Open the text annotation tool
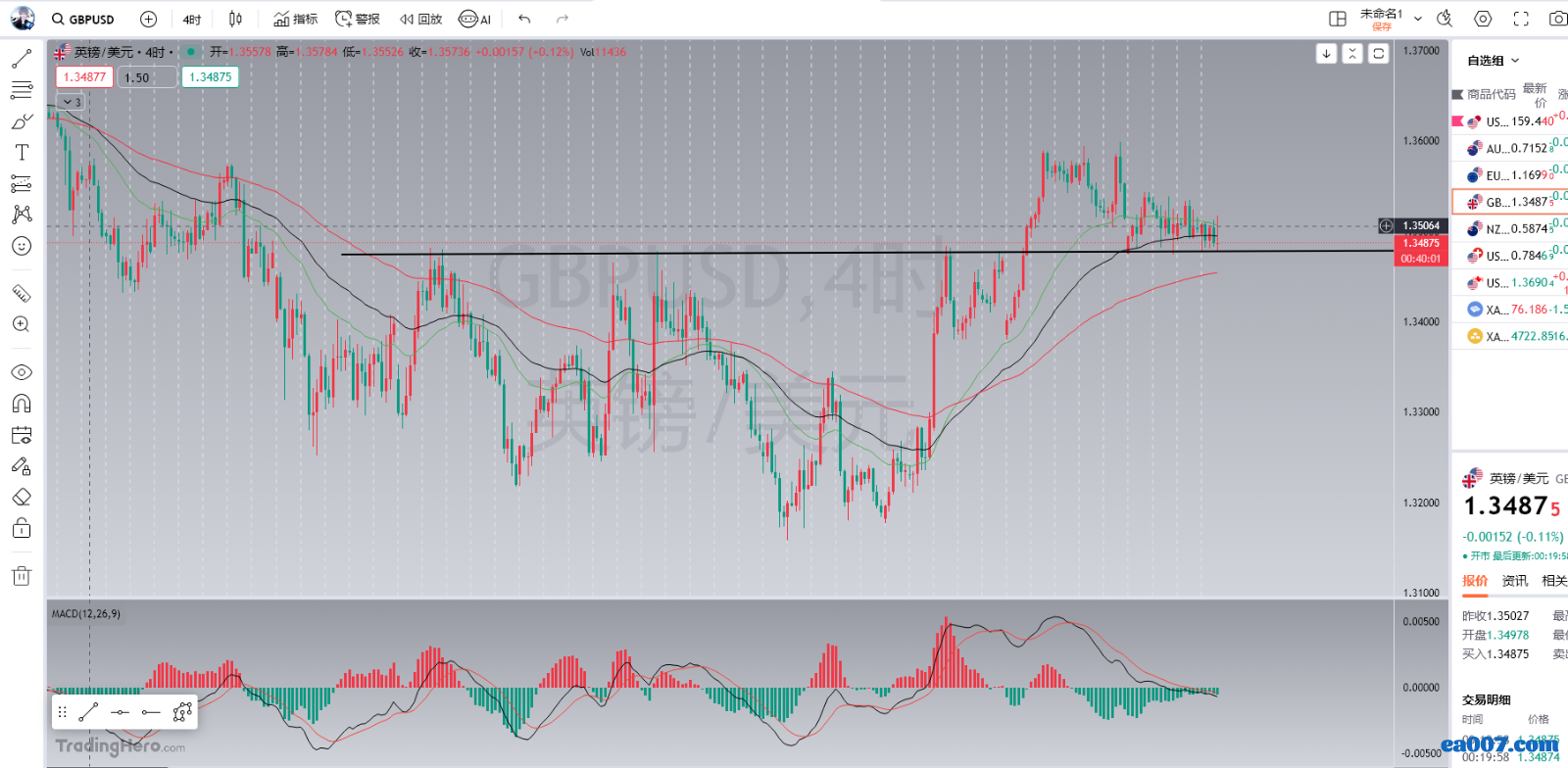The image size is (1568, 768). [22, 153]
